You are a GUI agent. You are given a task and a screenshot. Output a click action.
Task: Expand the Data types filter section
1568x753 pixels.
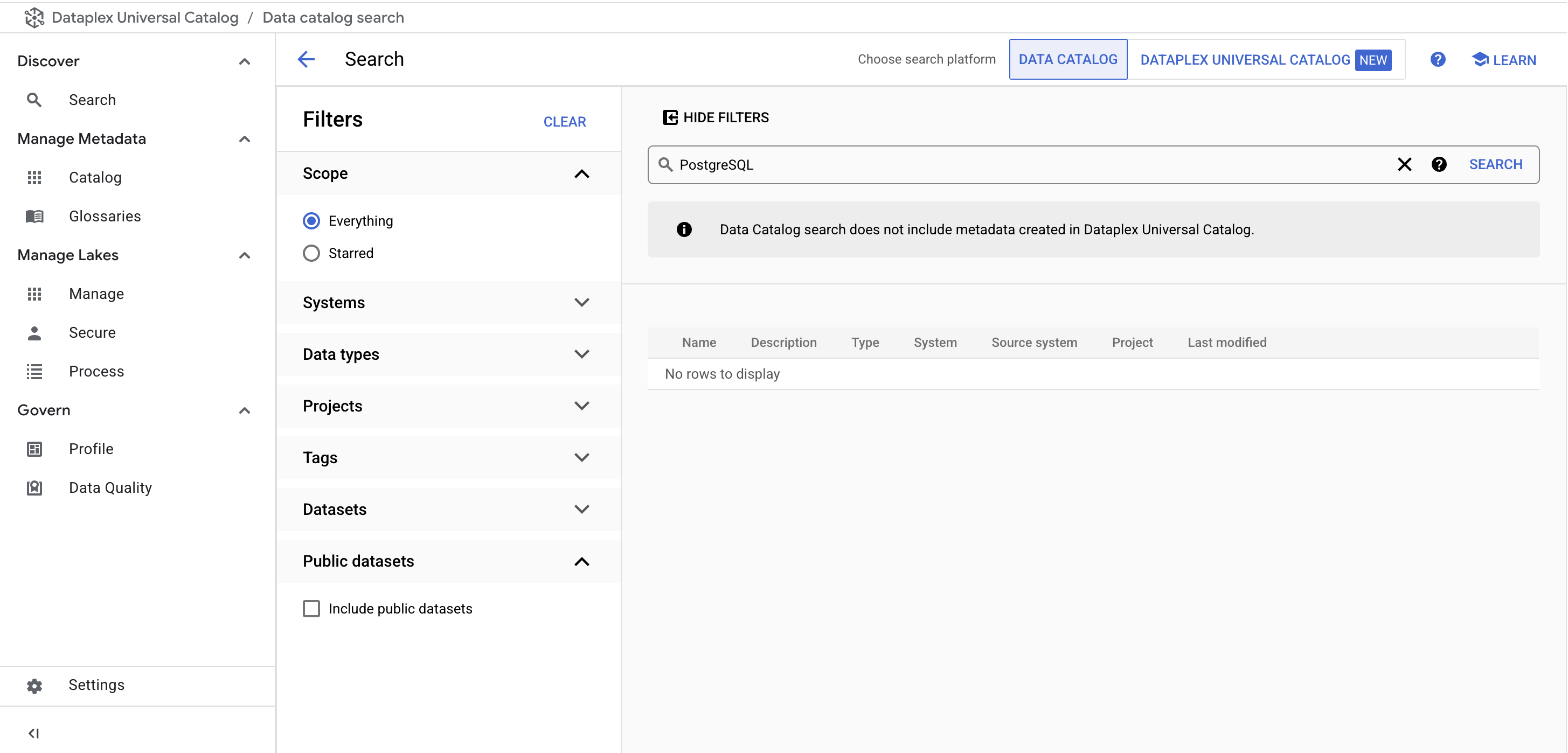[582, 354]
